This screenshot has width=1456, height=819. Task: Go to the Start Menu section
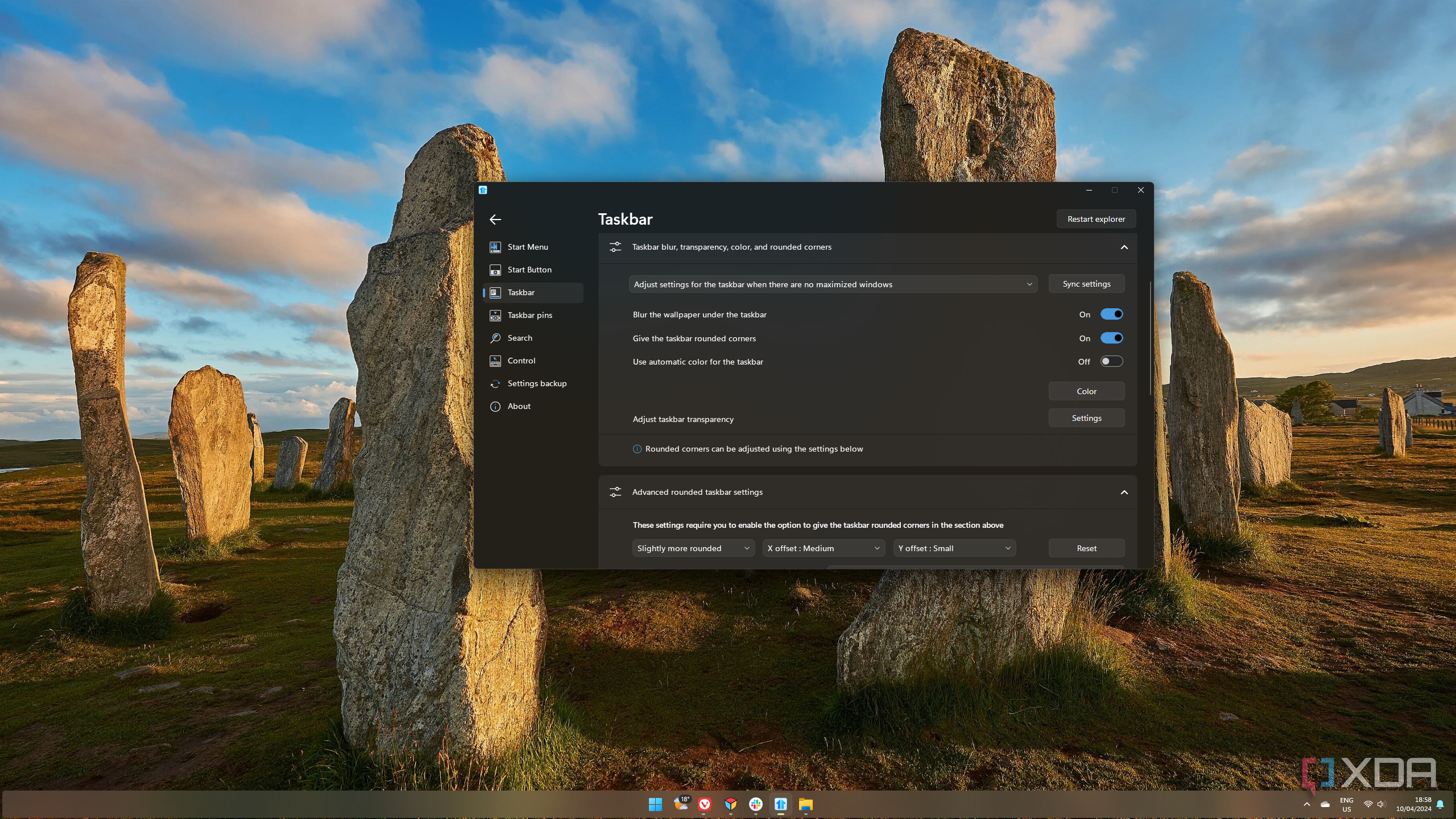pyautogui.click(x=527, y=247)
